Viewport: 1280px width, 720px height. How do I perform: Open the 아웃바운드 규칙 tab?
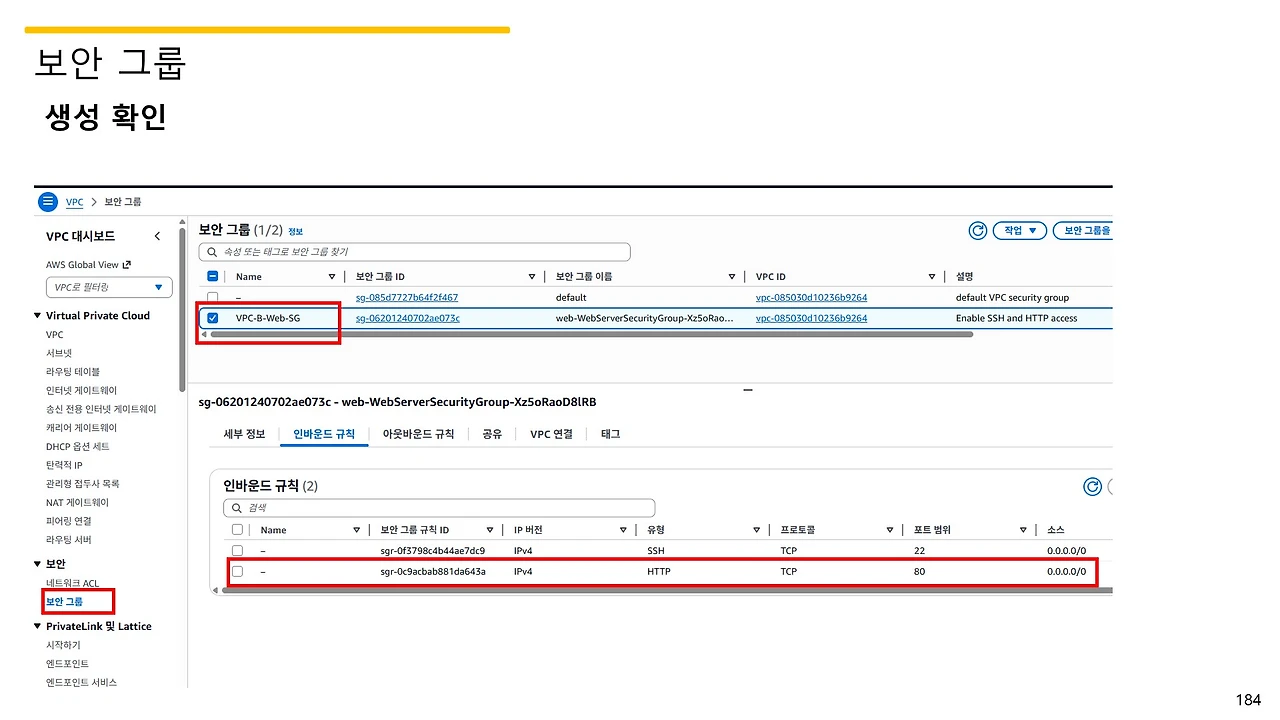[418, 434]
